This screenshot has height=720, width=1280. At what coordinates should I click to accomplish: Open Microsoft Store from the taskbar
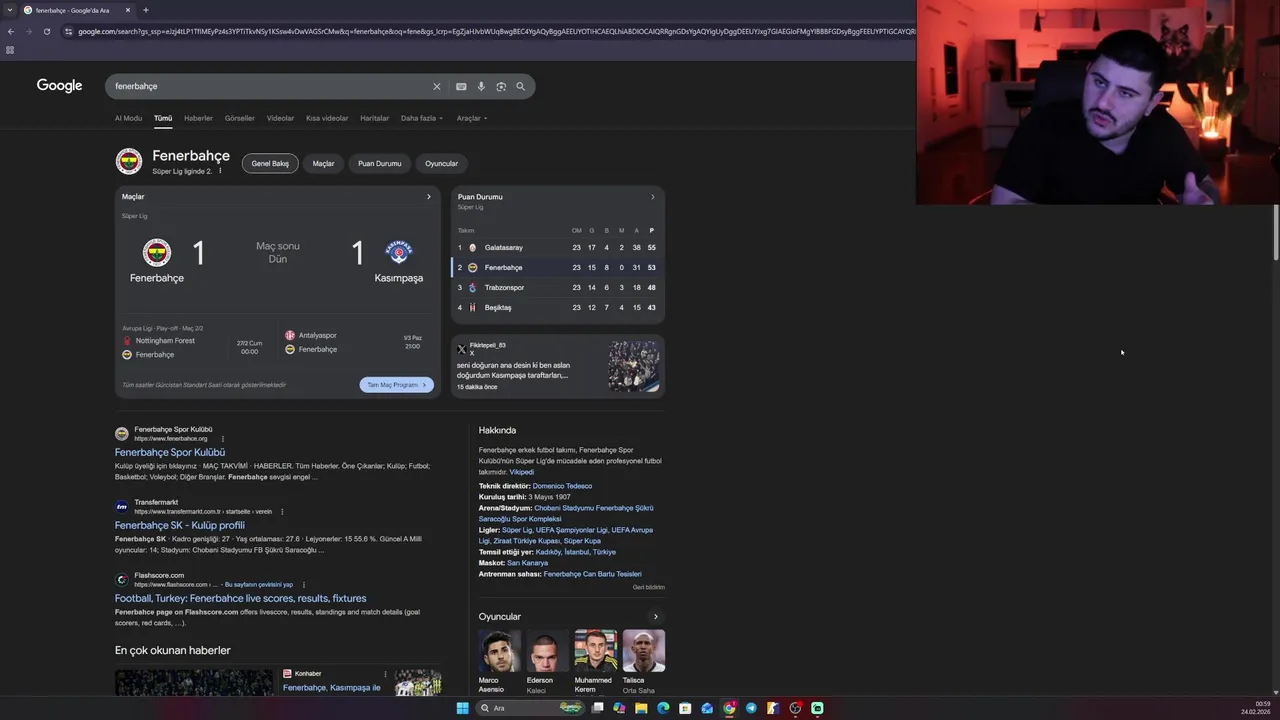pos(685,708)
